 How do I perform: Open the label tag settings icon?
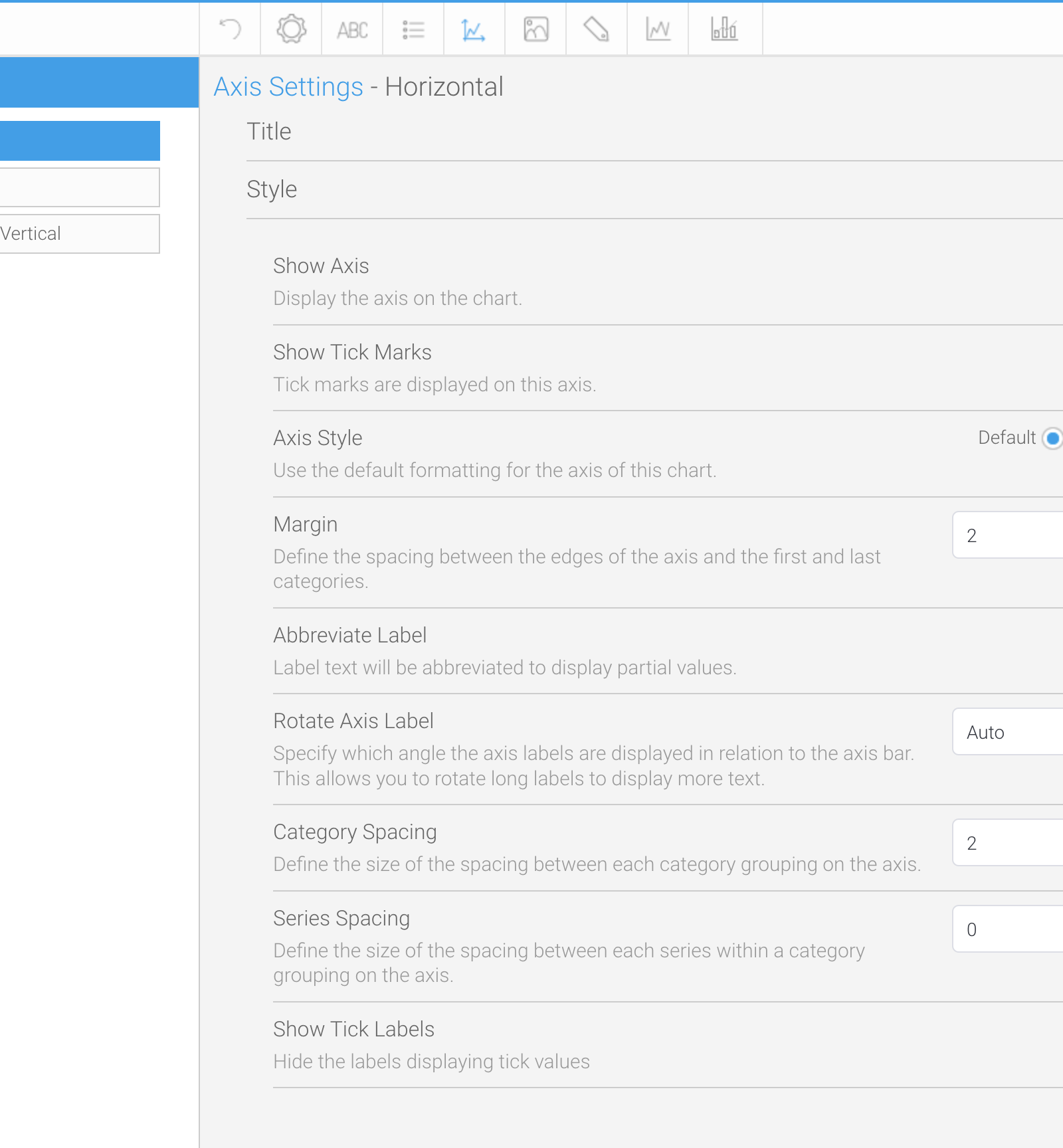coord(596,29)
